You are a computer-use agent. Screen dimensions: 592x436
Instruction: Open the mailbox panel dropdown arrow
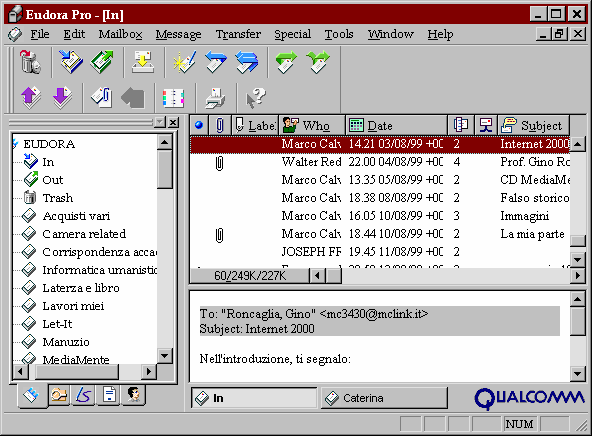160,122
